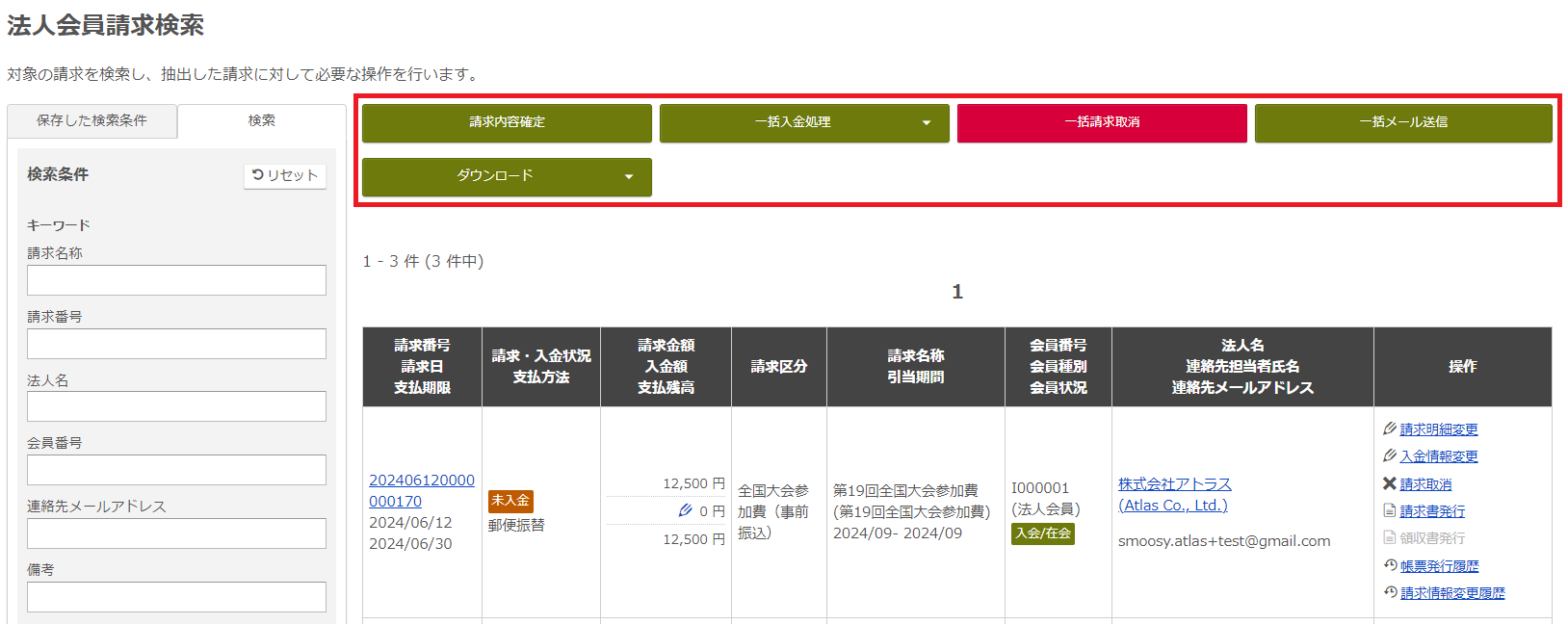The image size is (1568, 624).
Task: Click the email smoosy.atlas+test@gmail.com
Action: point(1224,541)
